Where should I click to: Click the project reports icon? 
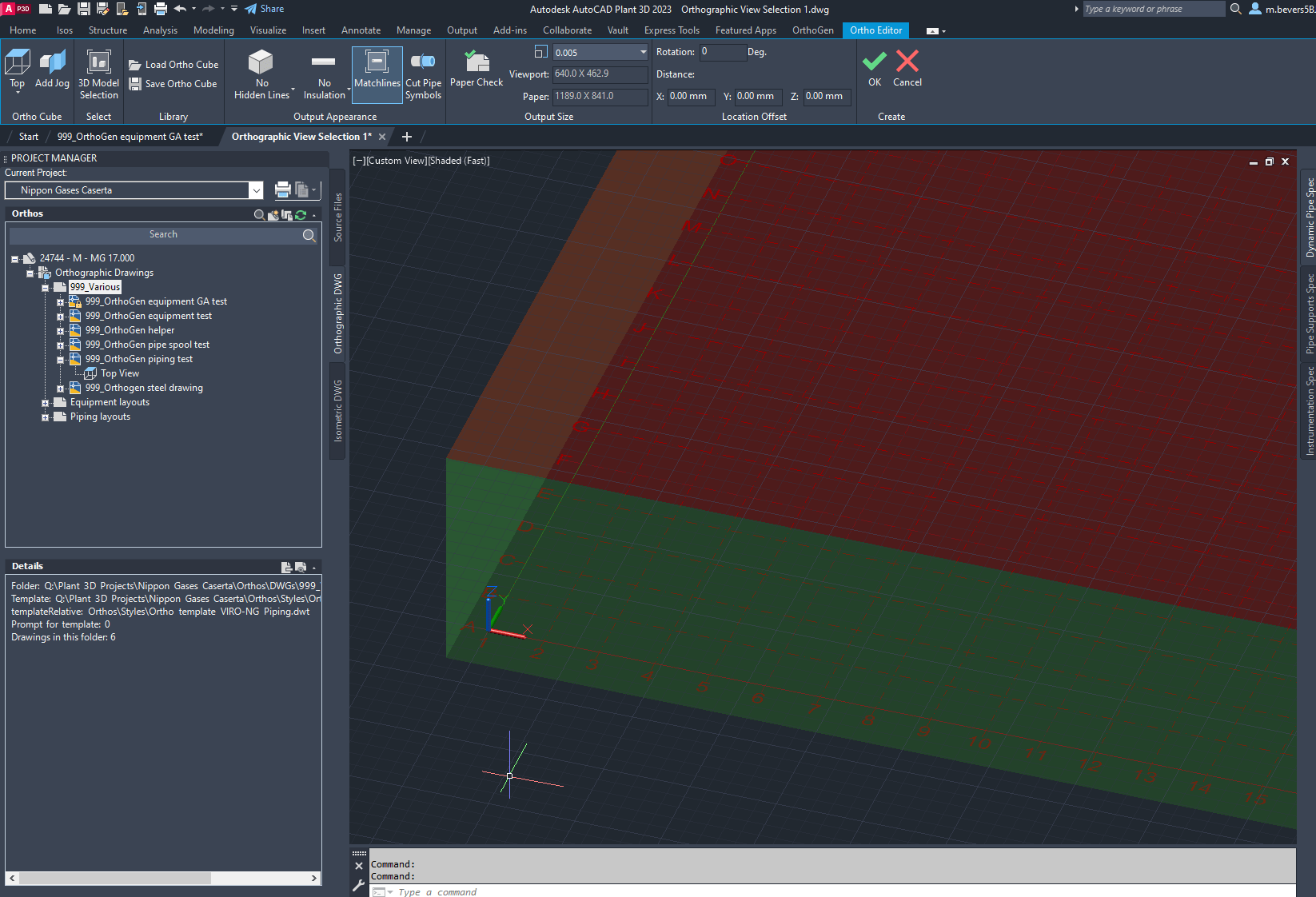tap(302, 189)
